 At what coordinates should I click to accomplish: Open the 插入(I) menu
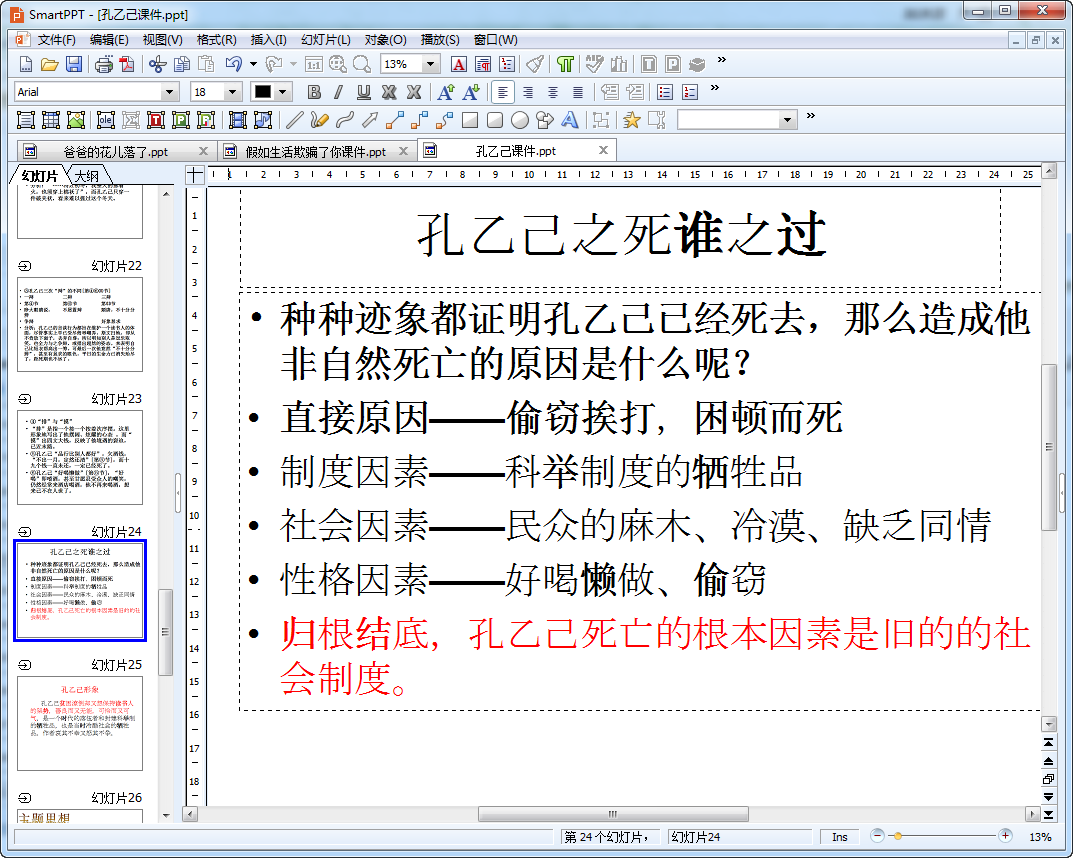point(268,40)
